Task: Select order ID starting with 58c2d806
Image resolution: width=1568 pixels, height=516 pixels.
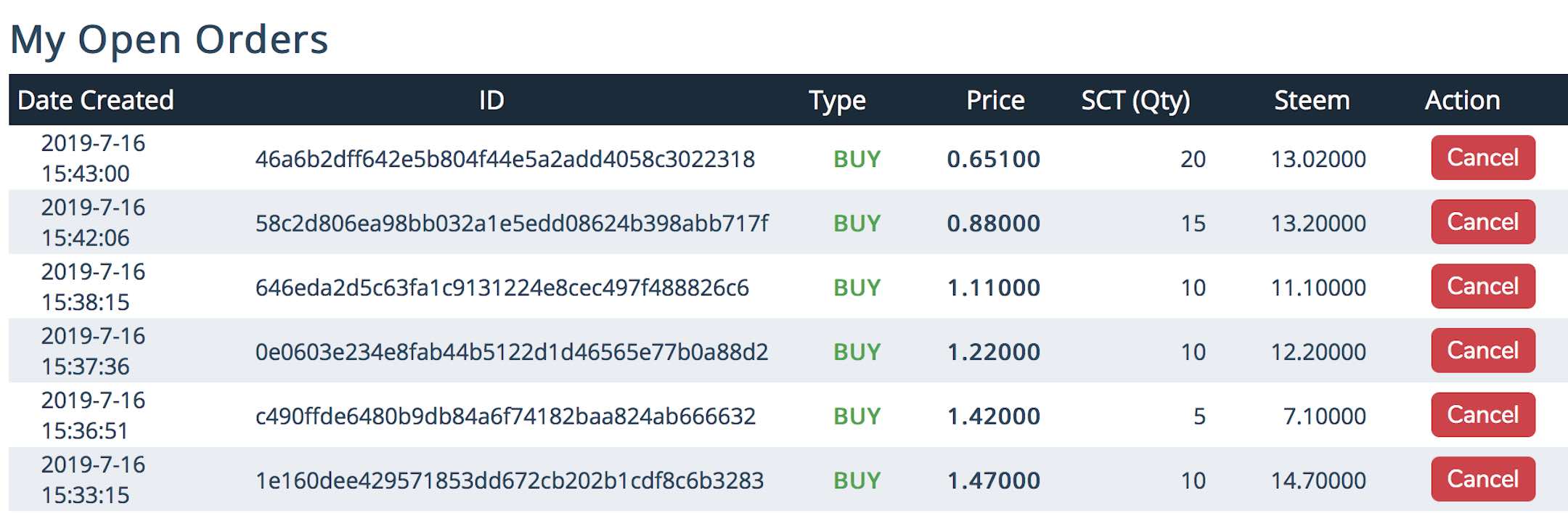Action: [512, 223]
